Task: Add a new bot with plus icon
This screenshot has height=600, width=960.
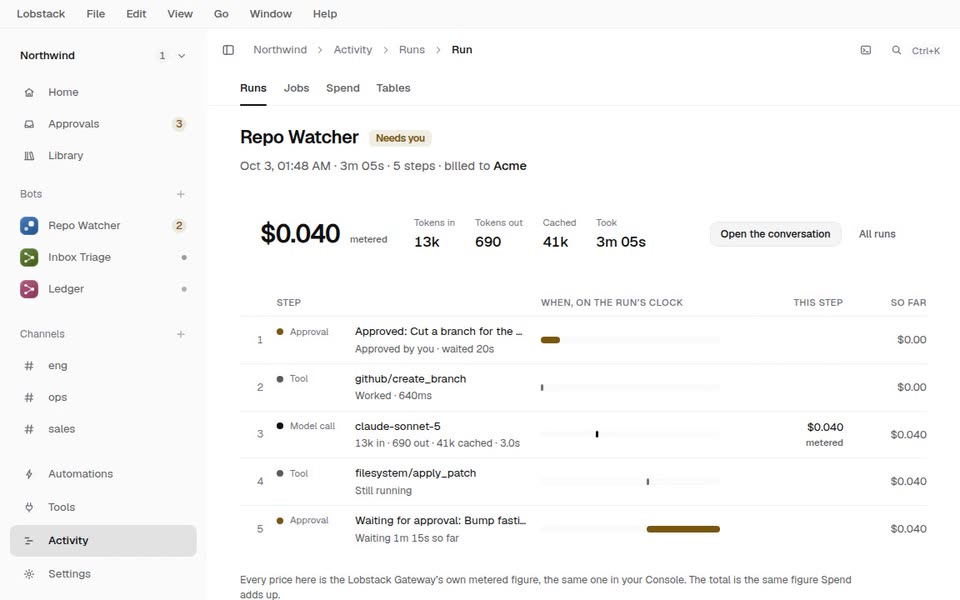Action: 181,194
